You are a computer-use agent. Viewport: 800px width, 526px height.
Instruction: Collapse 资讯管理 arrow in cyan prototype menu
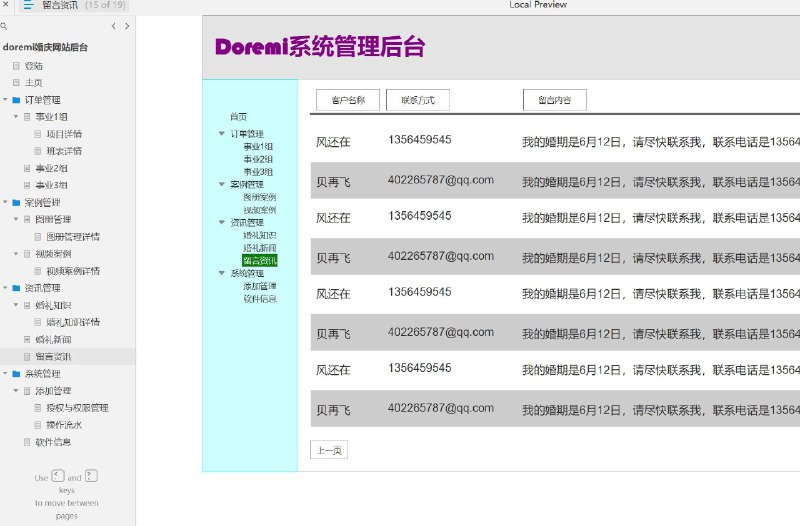(x=221, y=222)
